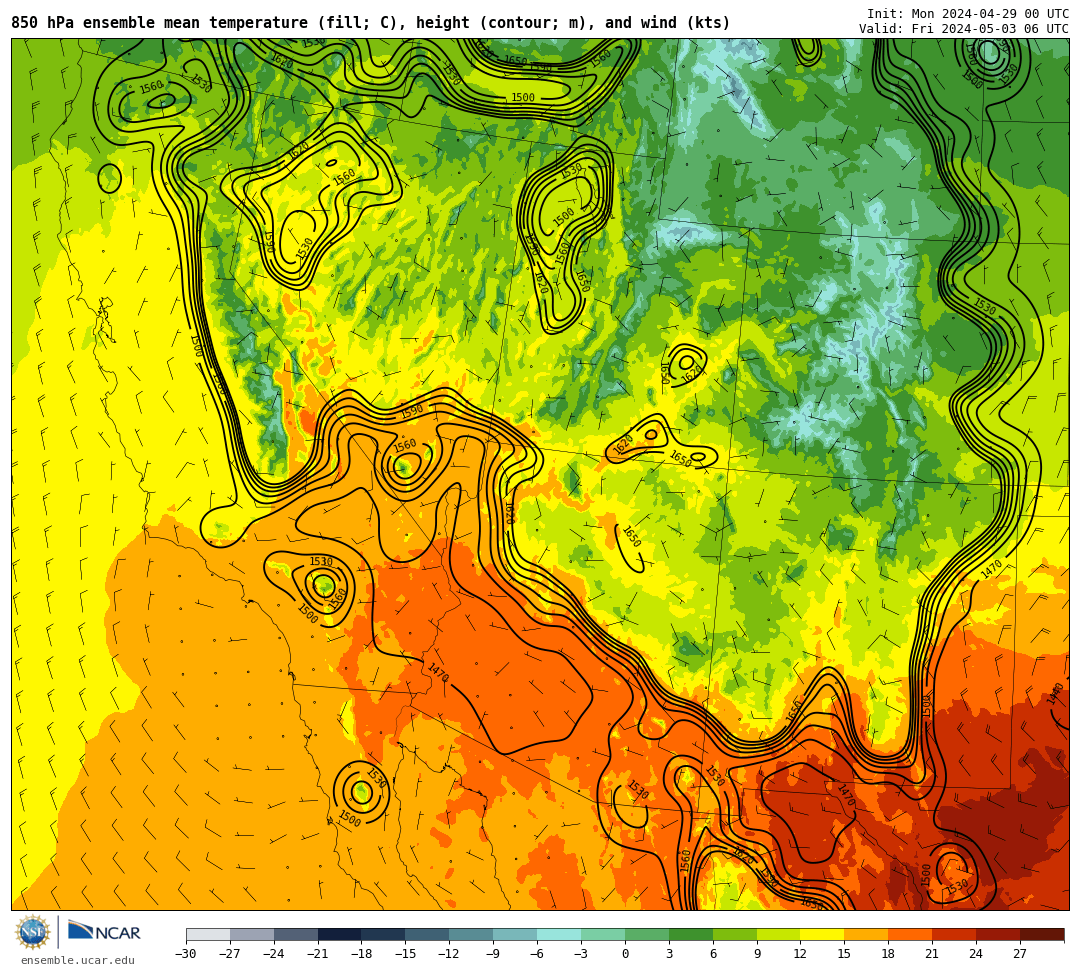
Task: Click the '−30' colorbar tick label
Action: point(186,954)
